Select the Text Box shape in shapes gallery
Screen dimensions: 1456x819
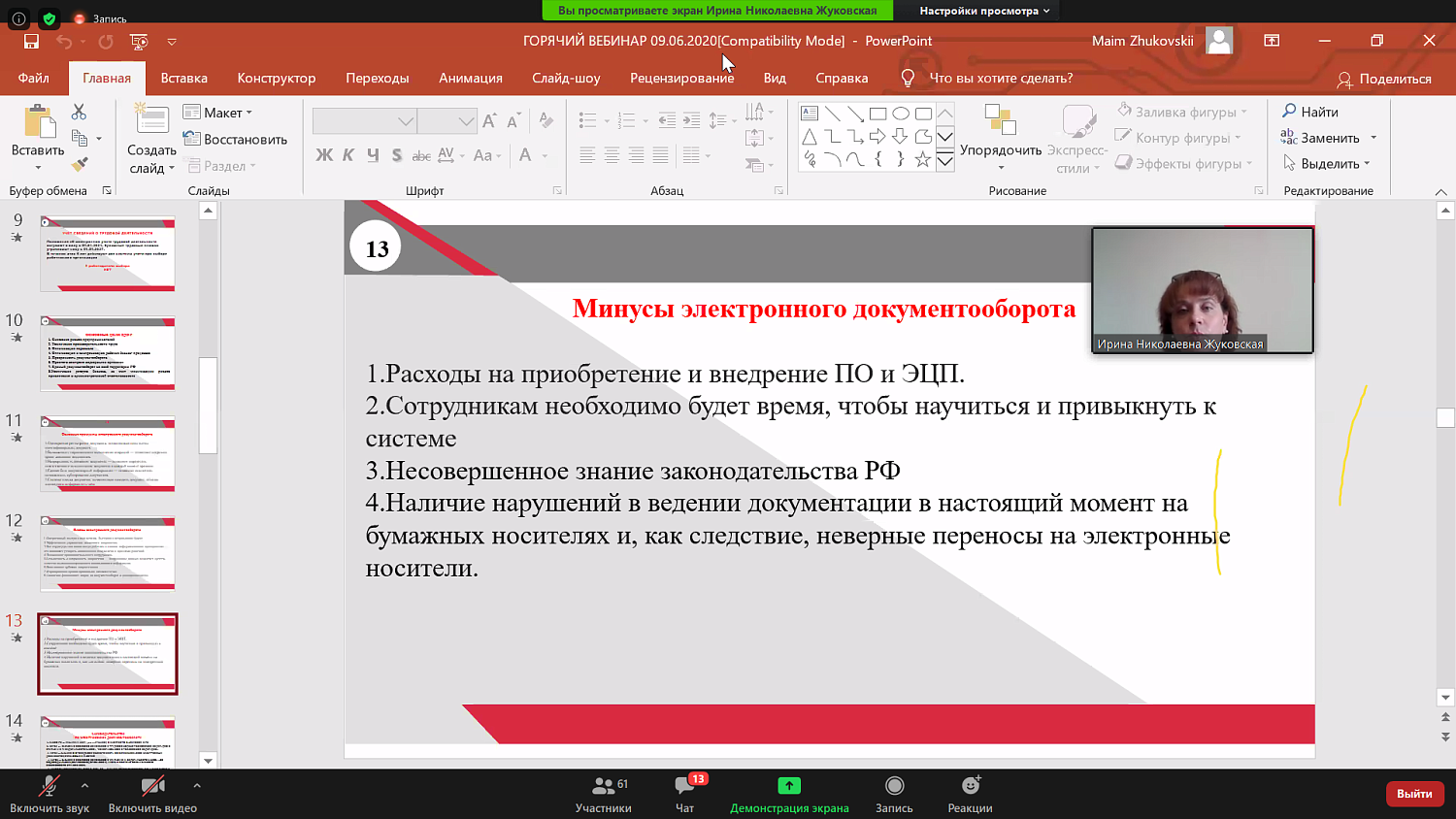pyautogui.click(x=810, y=114)
